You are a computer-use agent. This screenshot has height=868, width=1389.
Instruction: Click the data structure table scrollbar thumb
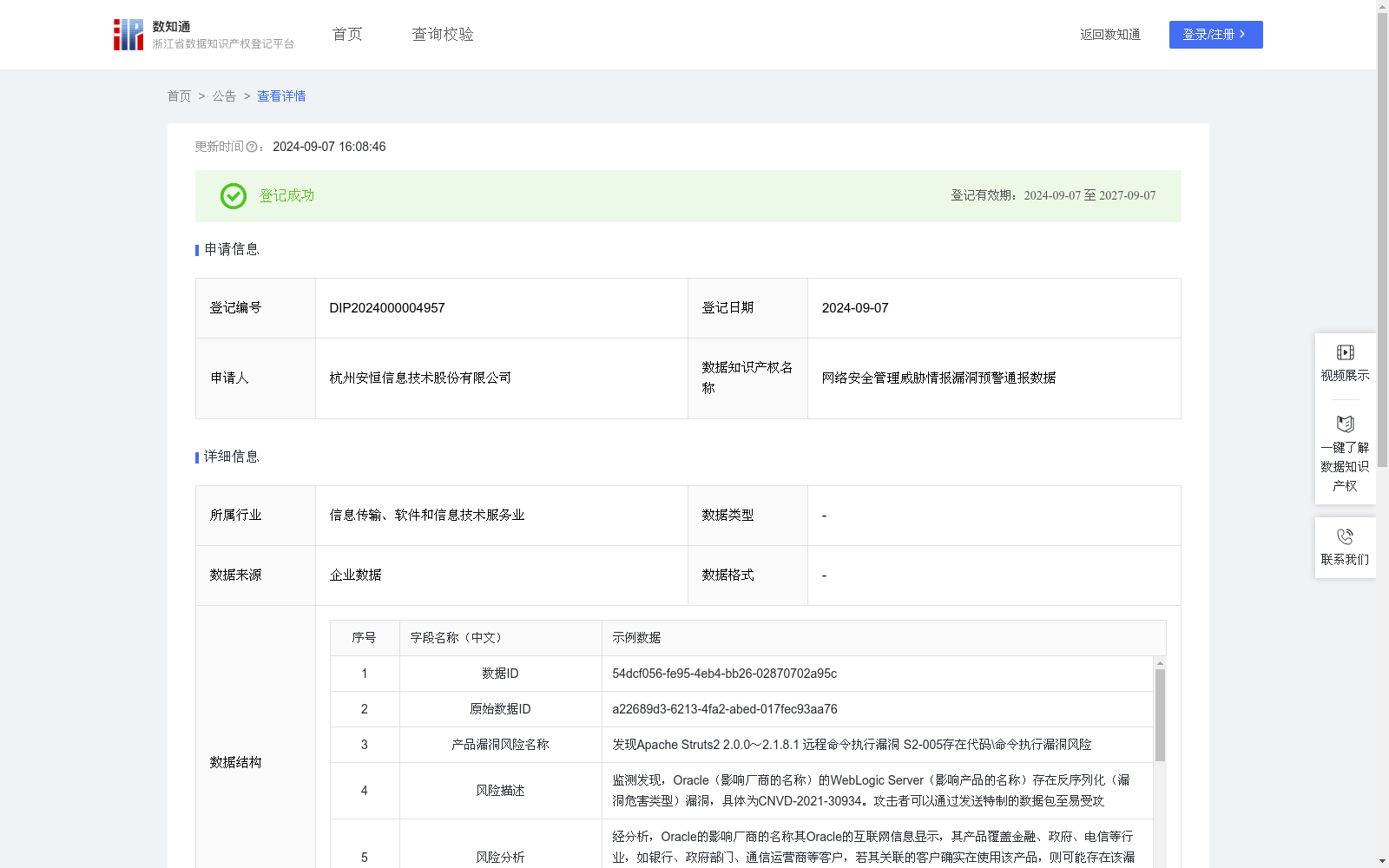click(x=1160, y=715)
